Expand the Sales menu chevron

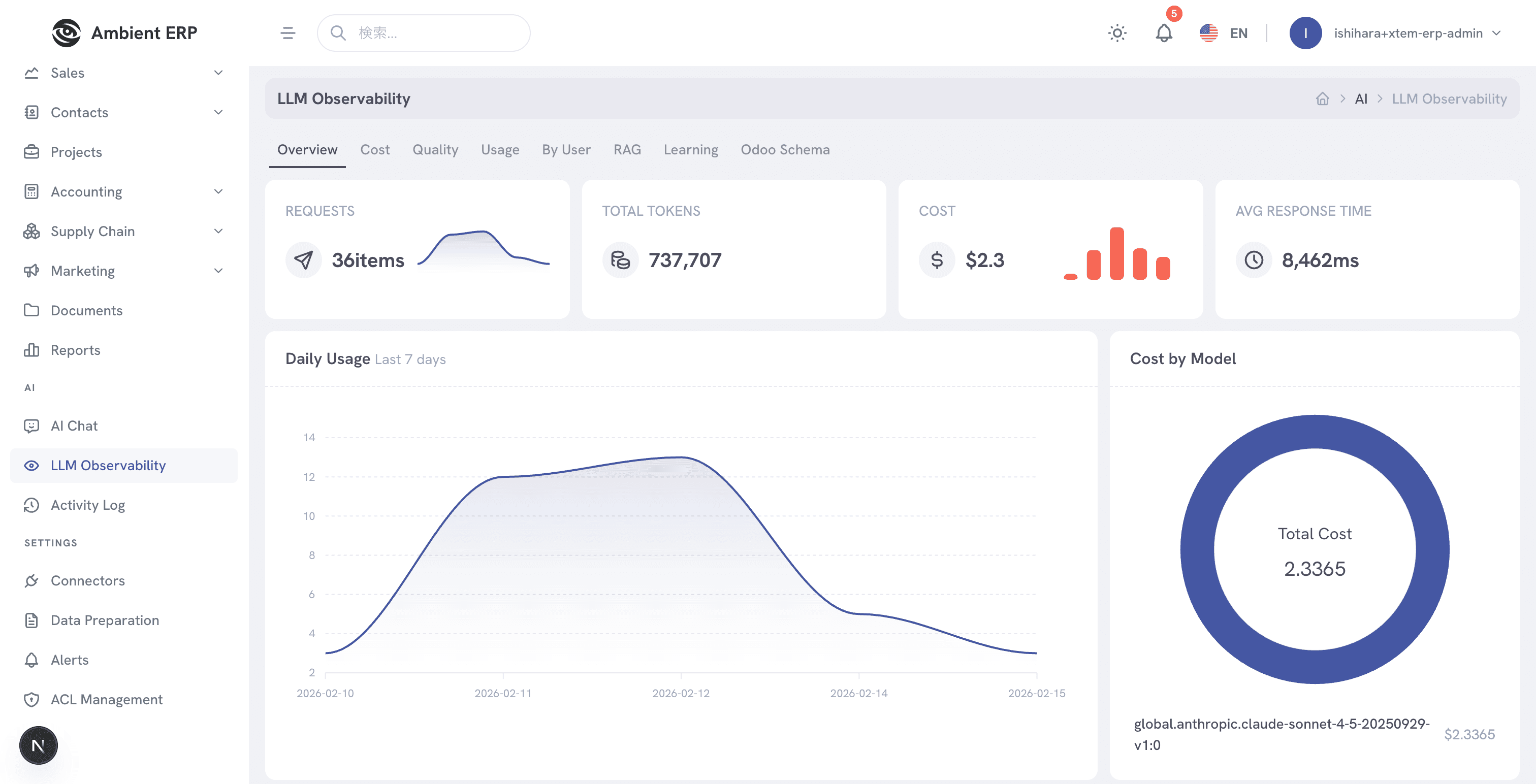tap(218, 73)
